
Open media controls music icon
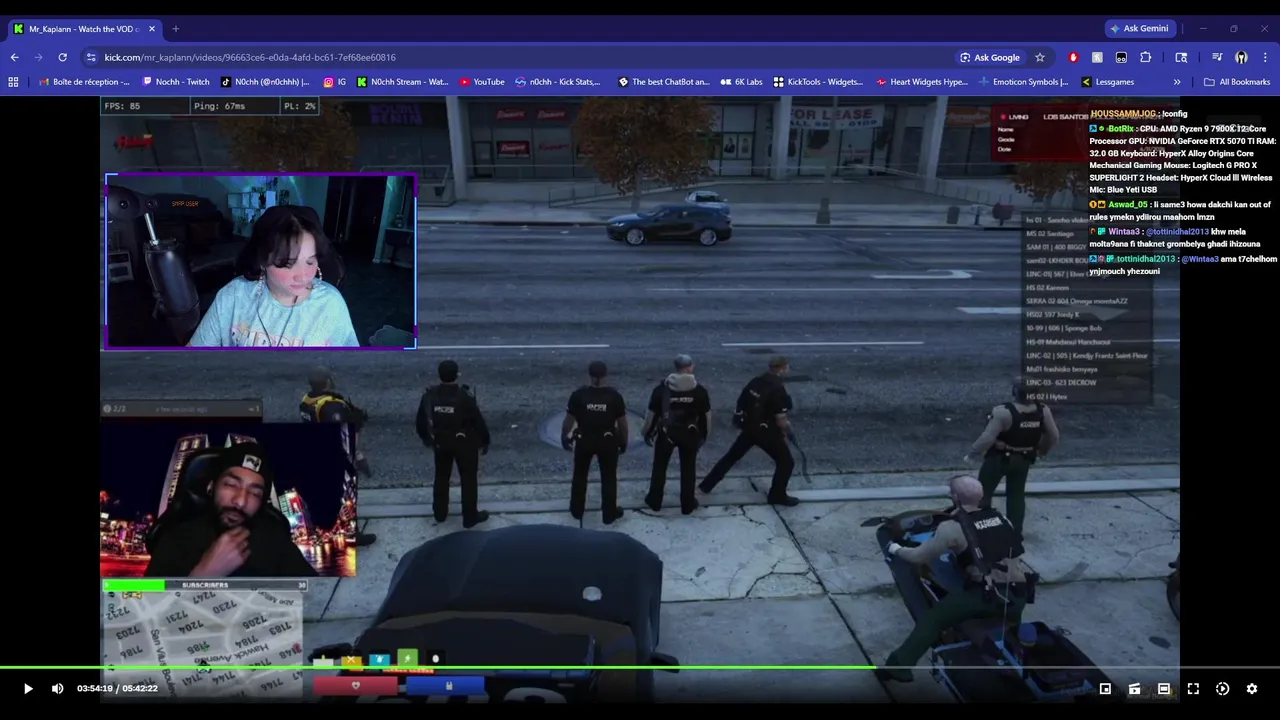coord(1217,57)
